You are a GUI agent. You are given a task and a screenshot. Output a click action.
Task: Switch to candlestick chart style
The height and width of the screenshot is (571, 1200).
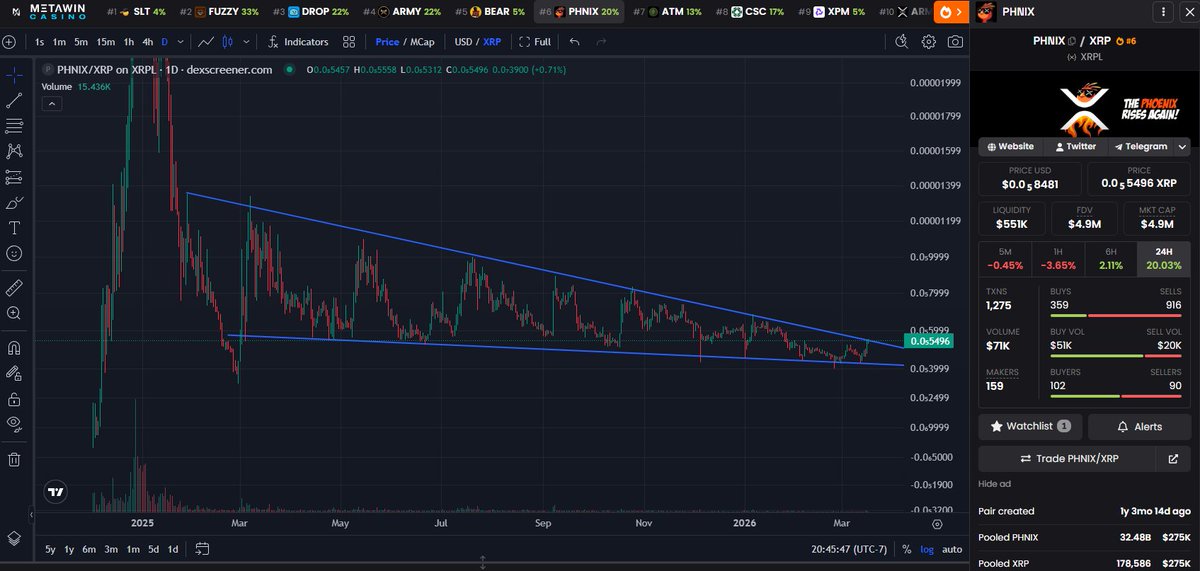(226, 42)
